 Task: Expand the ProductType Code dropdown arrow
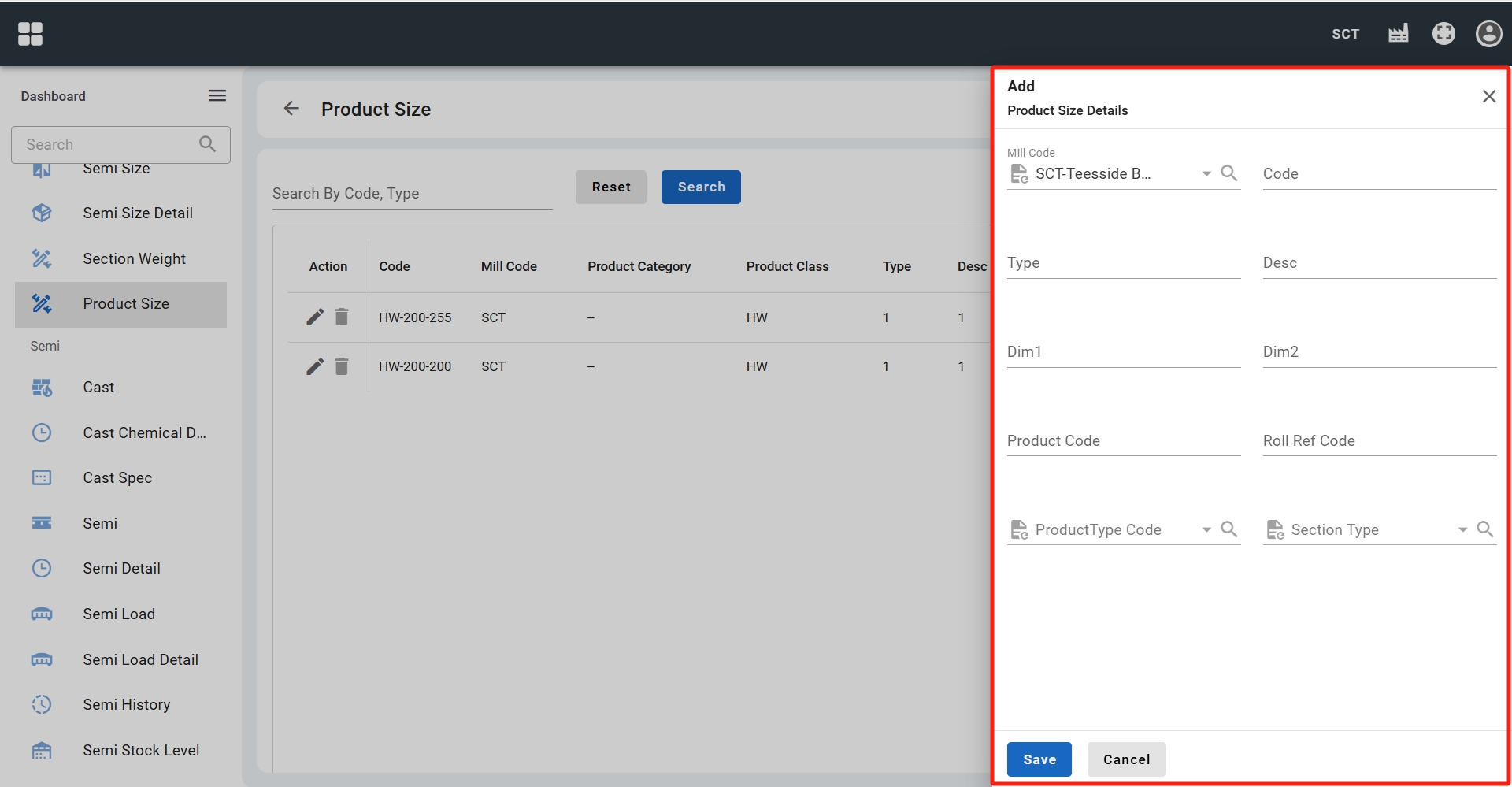pos(1206,530)
